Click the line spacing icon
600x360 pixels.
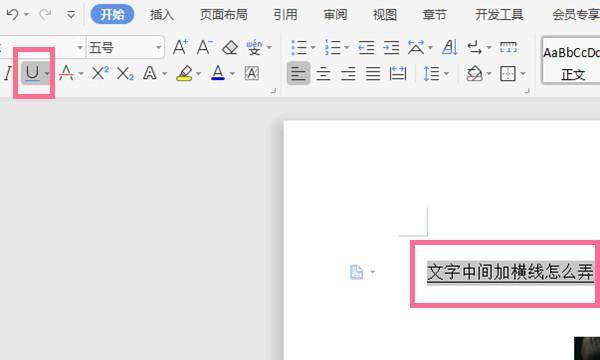pyautogui.click(x=431, y=73)
